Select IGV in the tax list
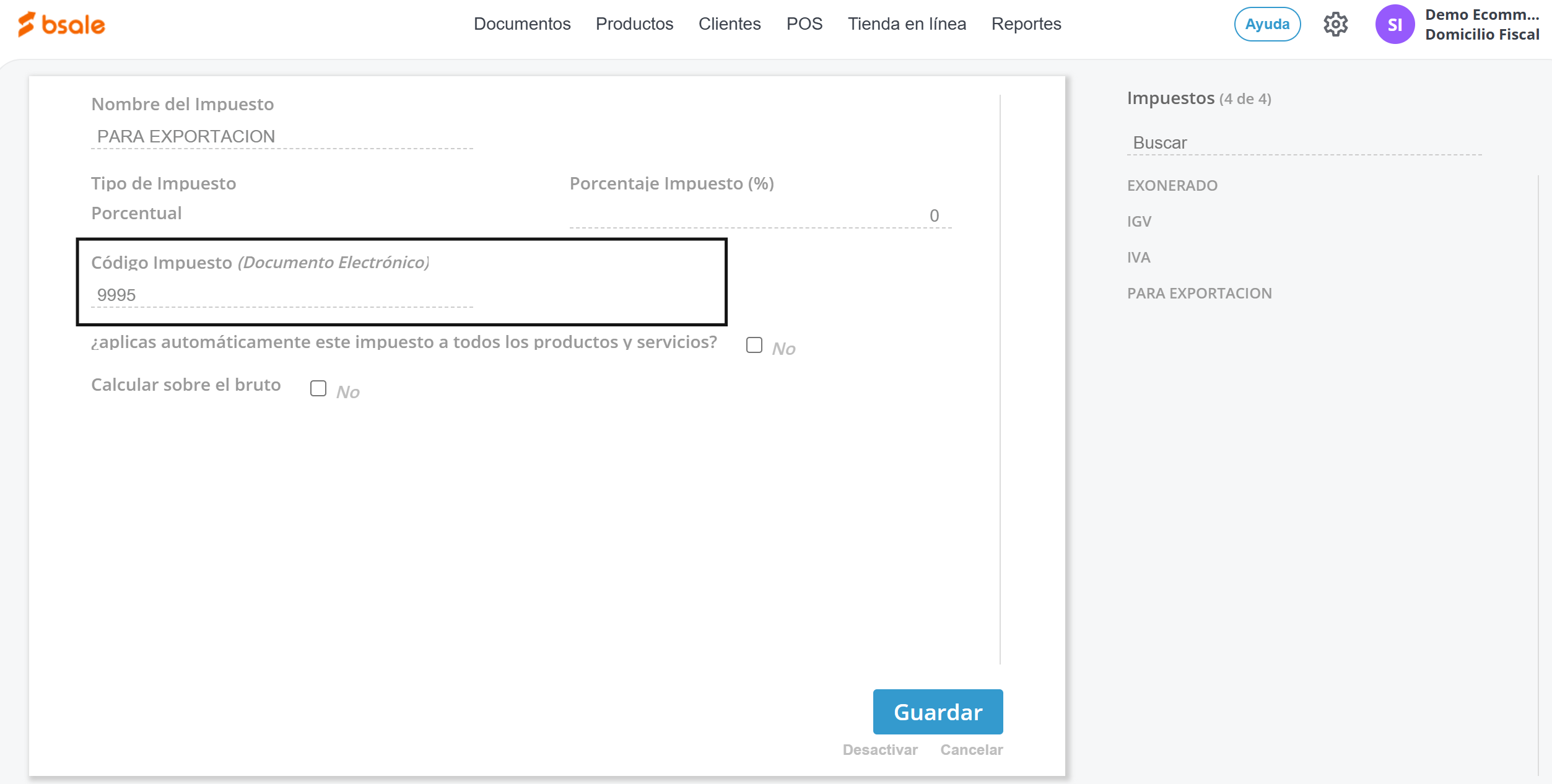This screenshot has width=1552, height=784. (1138, 221)
